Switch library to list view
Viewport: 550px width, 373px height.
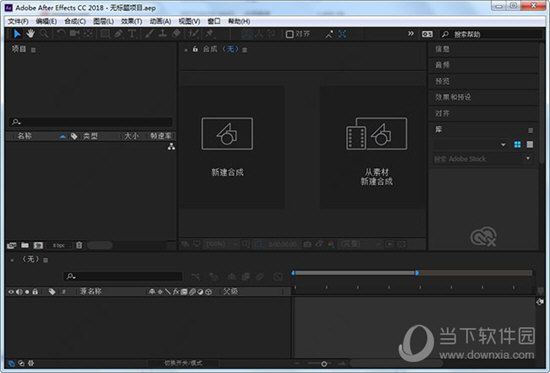tap(530, 145)
